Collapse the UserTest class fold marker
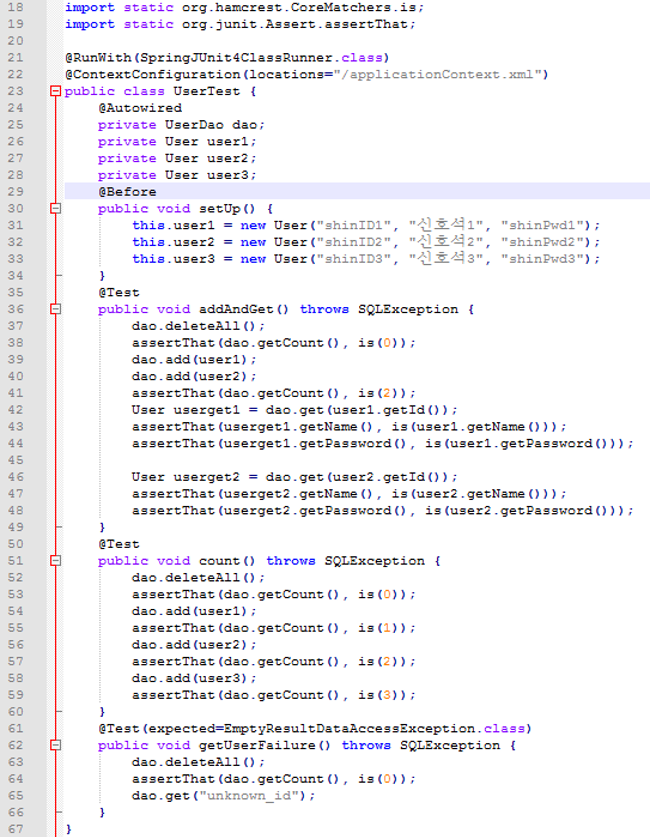 click(55, 91)
